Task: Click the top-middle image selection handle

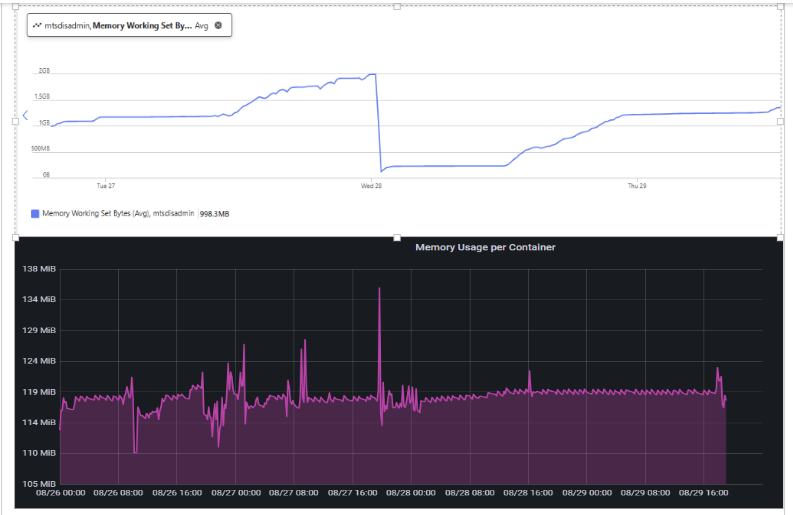Action: [397, 7]
